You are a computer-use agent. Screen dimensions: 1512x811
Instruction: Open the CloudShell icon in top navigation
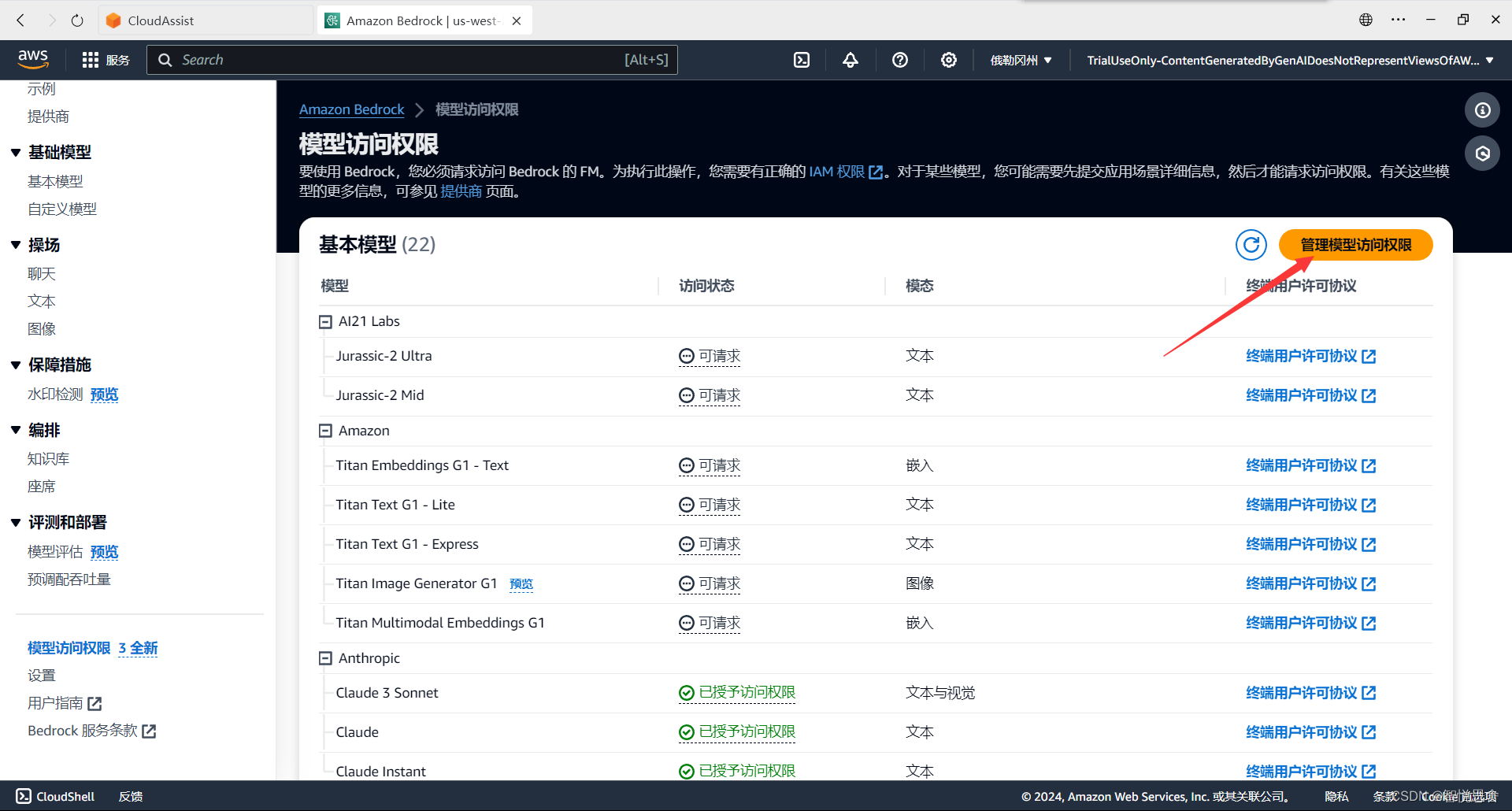802,60
